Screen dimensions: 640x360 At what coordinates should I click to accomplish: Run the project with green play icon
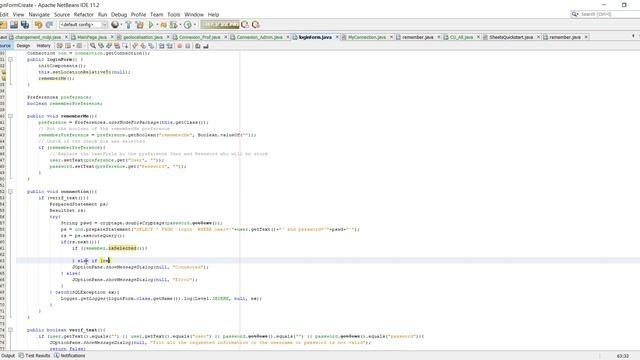tap(151, 25)
